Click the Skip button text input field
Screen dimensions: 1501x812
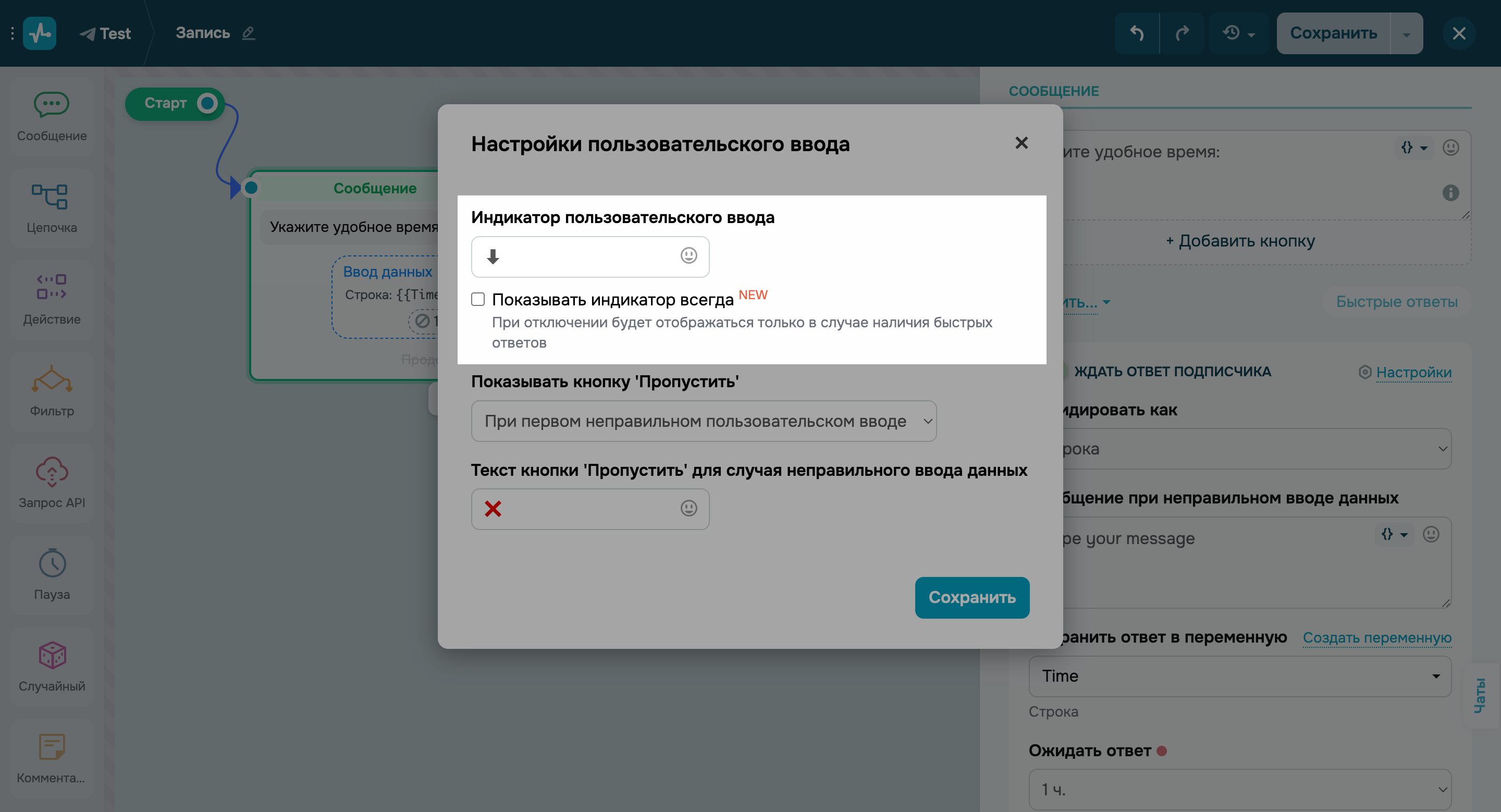pyautogui.click(x=589, y=509)
